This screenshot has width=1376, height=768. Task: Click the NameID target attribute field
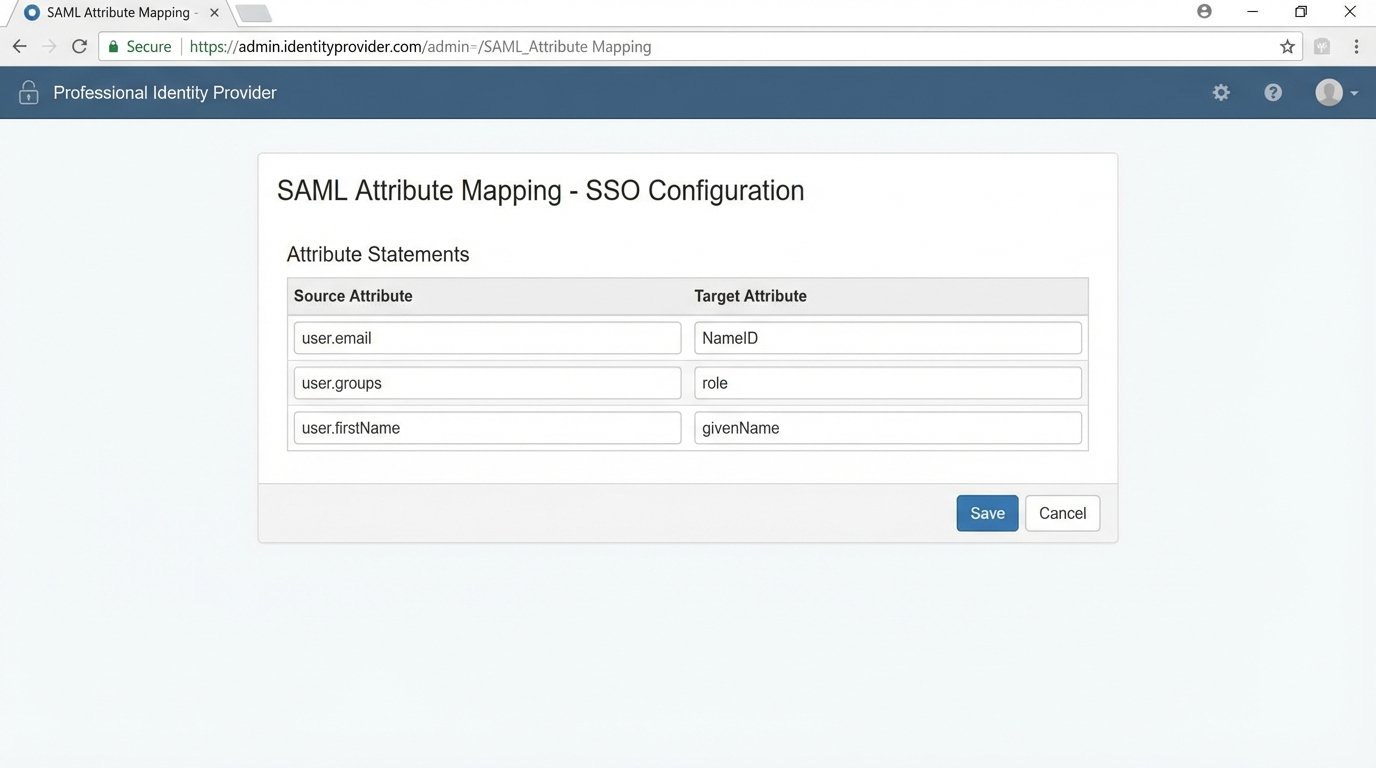point(887,338)
